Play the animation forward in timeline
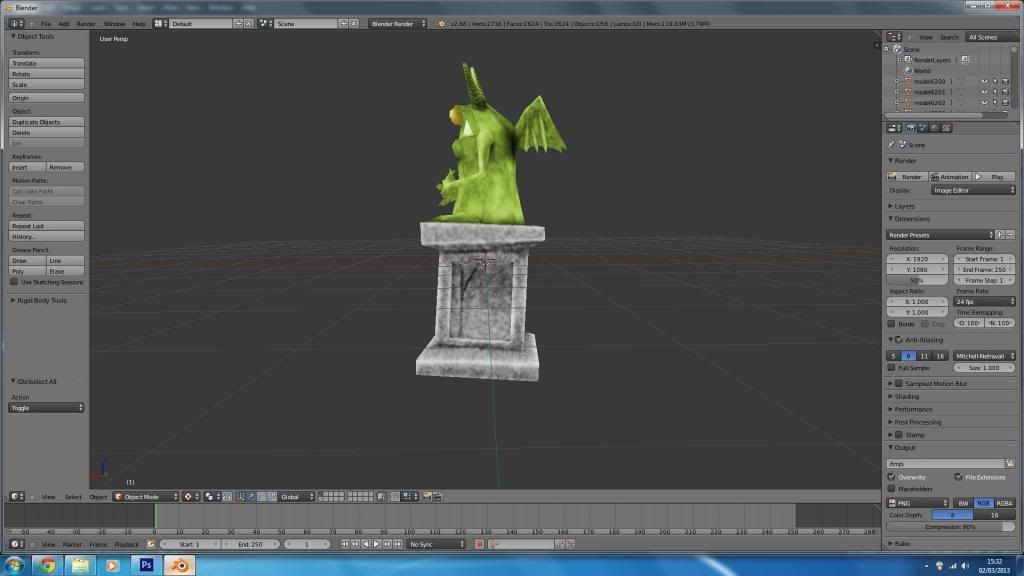This screenshot has height=576, width=1024. [376, 544]
